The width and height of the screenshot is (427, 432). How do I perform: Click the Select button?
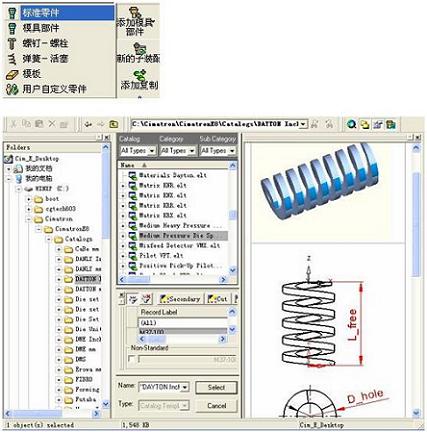click(216, 388)
